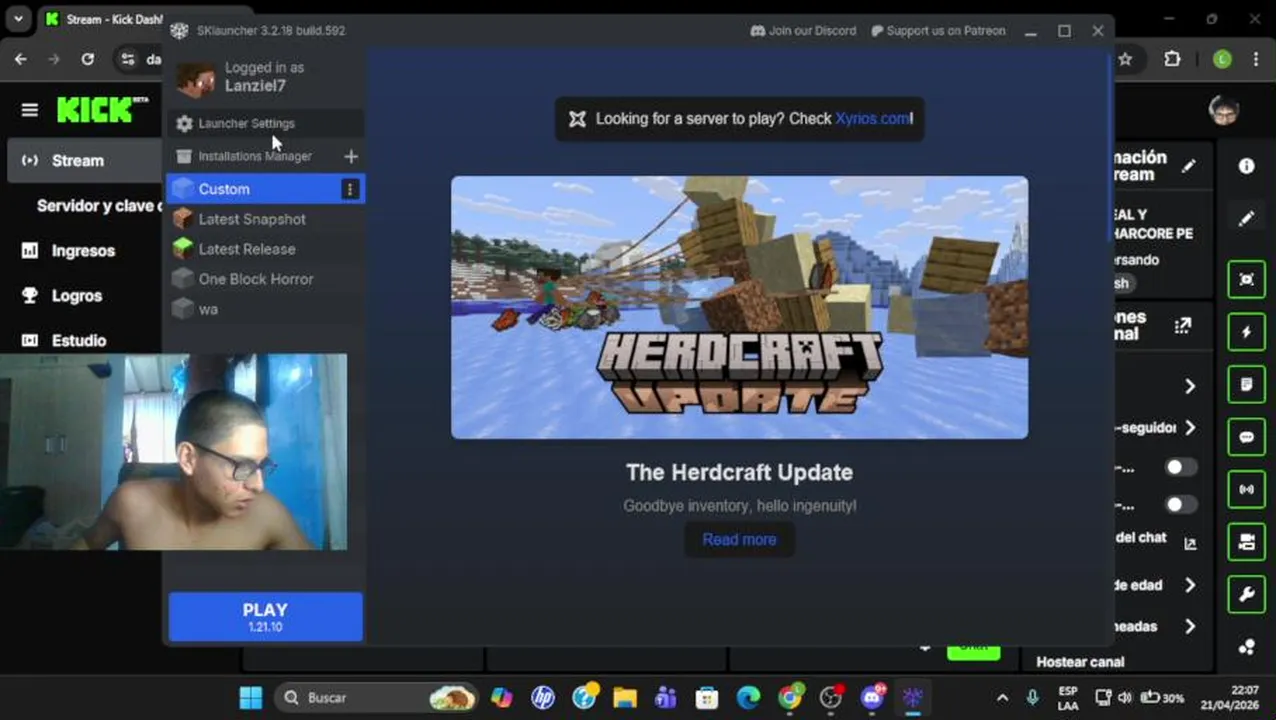Open Servidor y clave in Kick sidebar

[98, 206]
